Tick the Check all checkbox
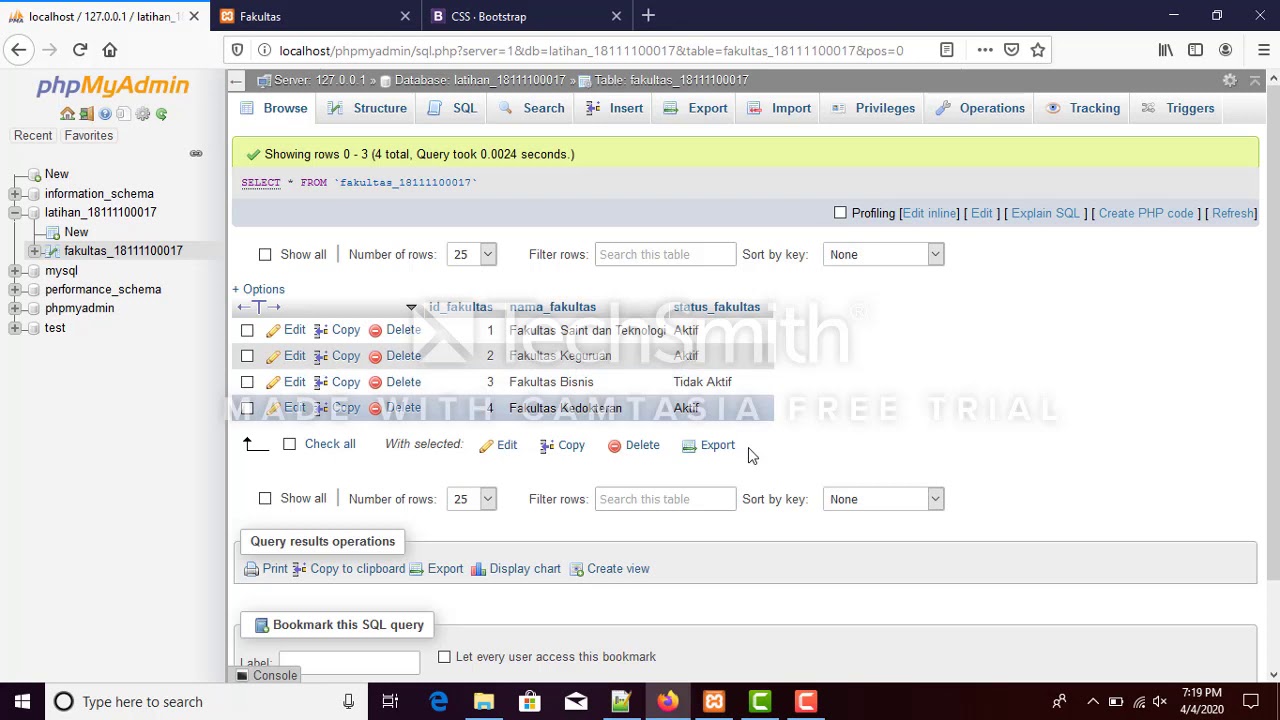The image size is (1280, 720). 289,444
